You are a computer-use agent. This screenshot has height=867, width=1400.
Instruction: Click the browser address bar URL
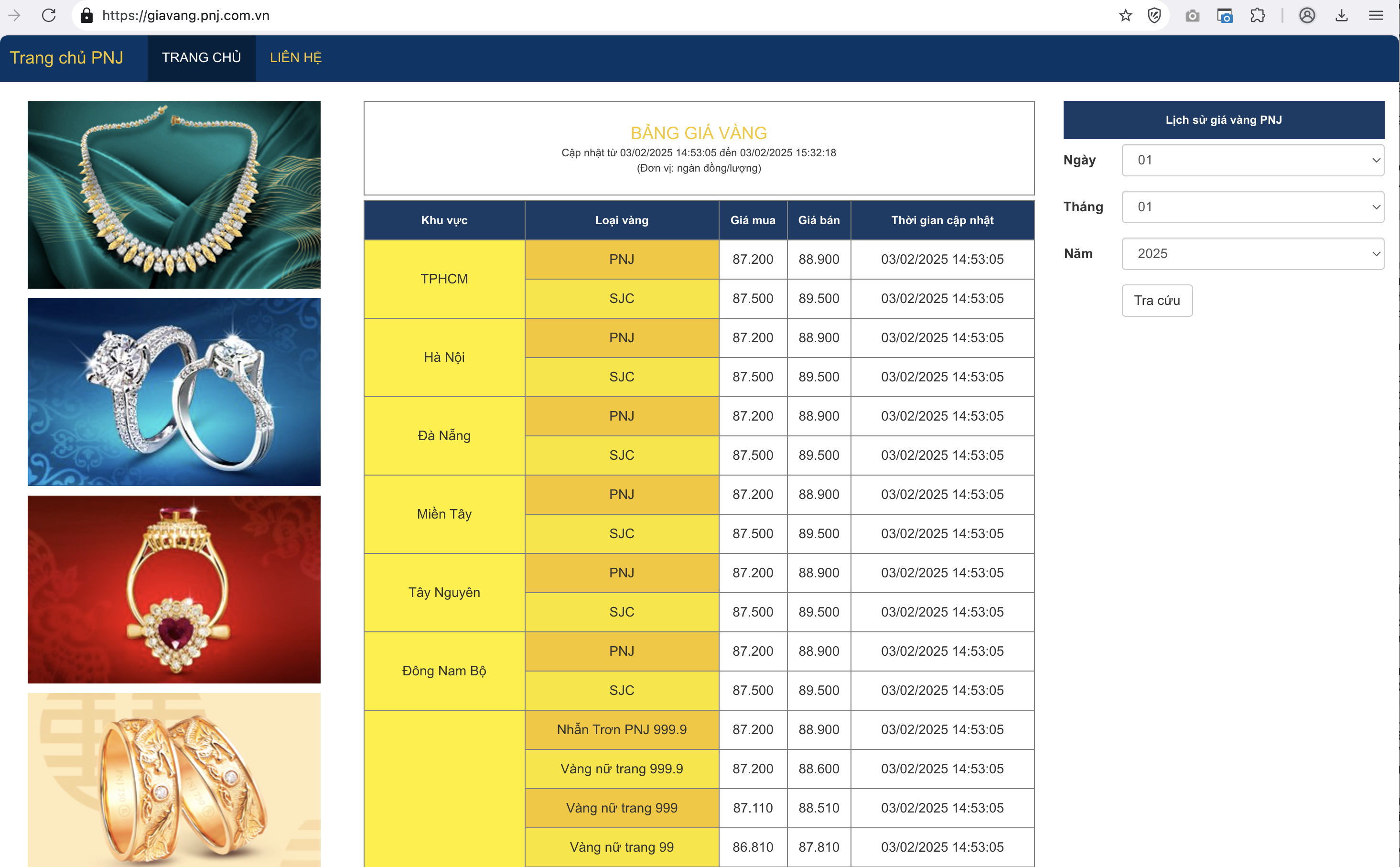pyautogui.click(x=186, y=15)
